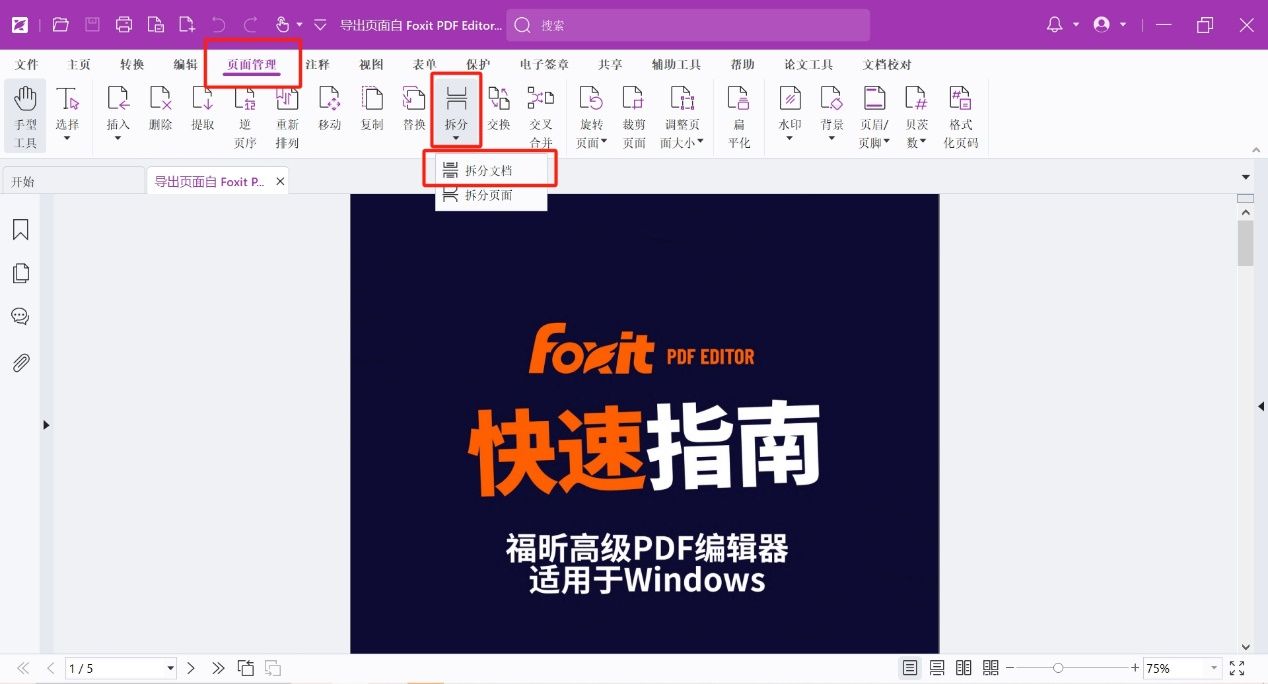Viewport: 1268px width, 684px height.
Task: Open the comments panel in sidebar
Action: [20, 317]
